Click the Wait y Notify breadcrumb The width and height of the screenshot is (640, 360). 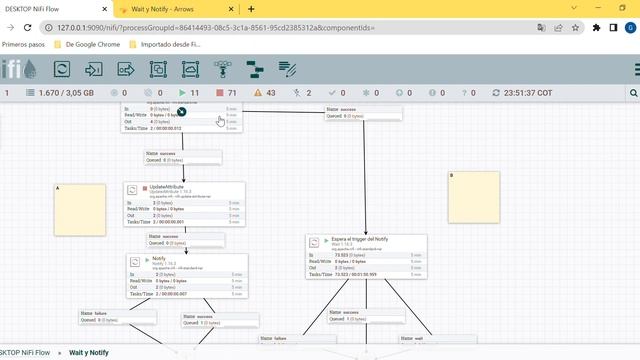coord(89,353)
